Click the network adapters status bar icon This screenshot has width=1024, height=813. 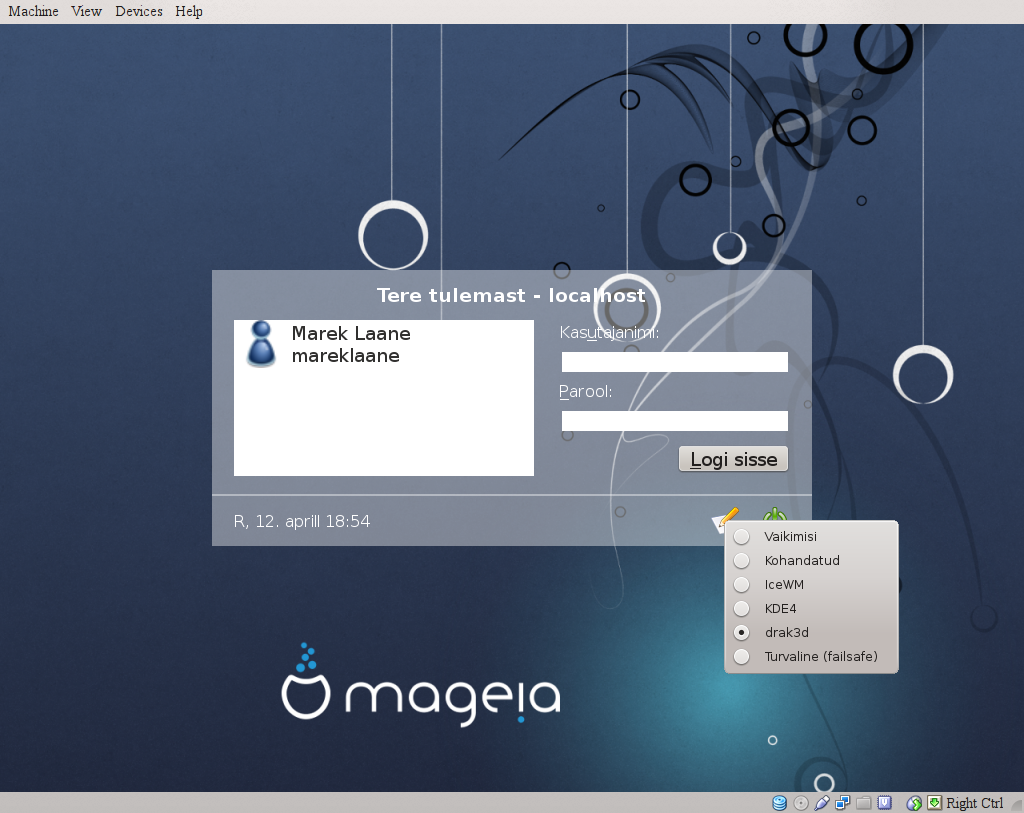[842, 803]
